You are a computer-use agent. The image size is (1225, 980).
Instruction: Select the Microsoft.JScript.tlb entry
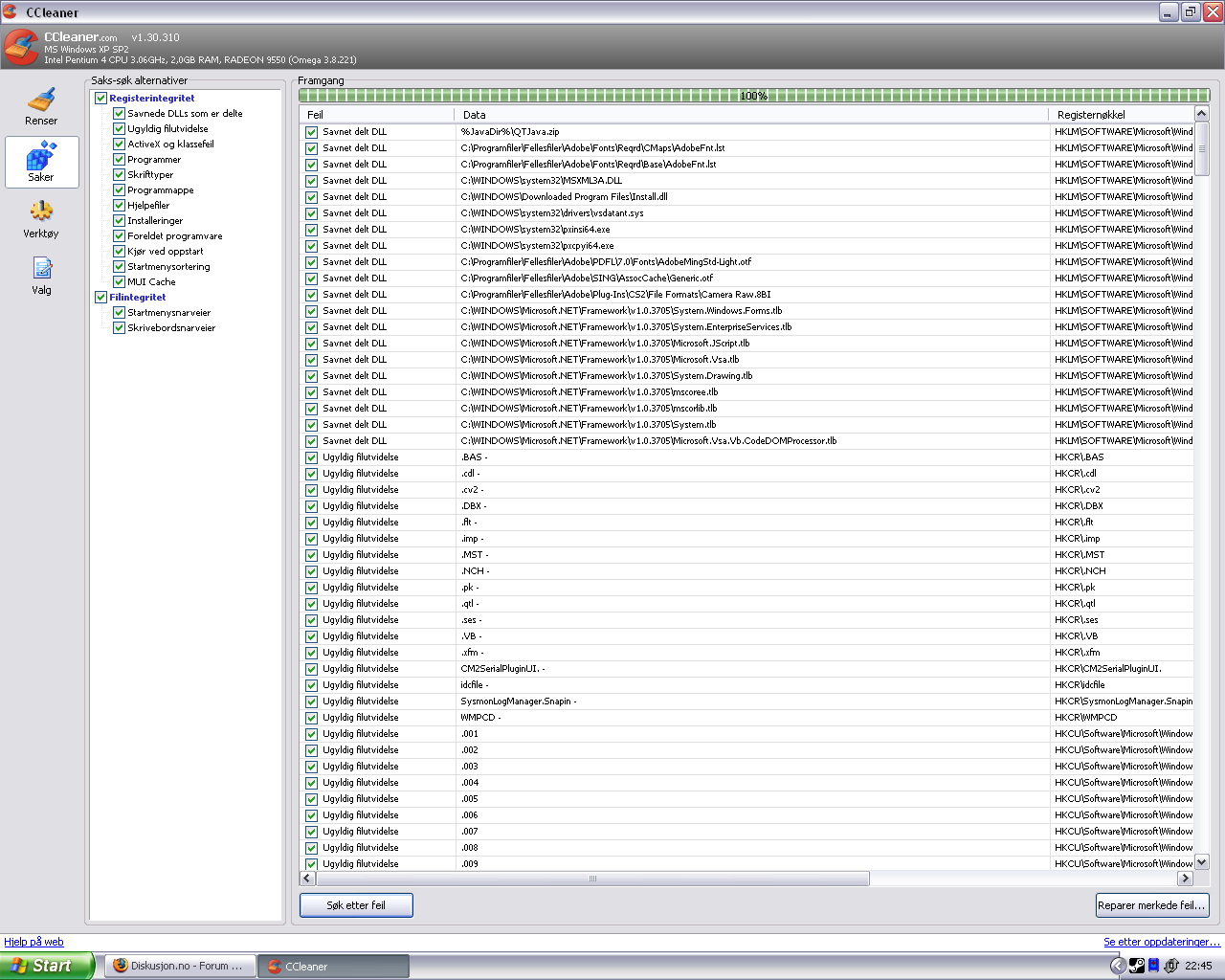(605, 344)
